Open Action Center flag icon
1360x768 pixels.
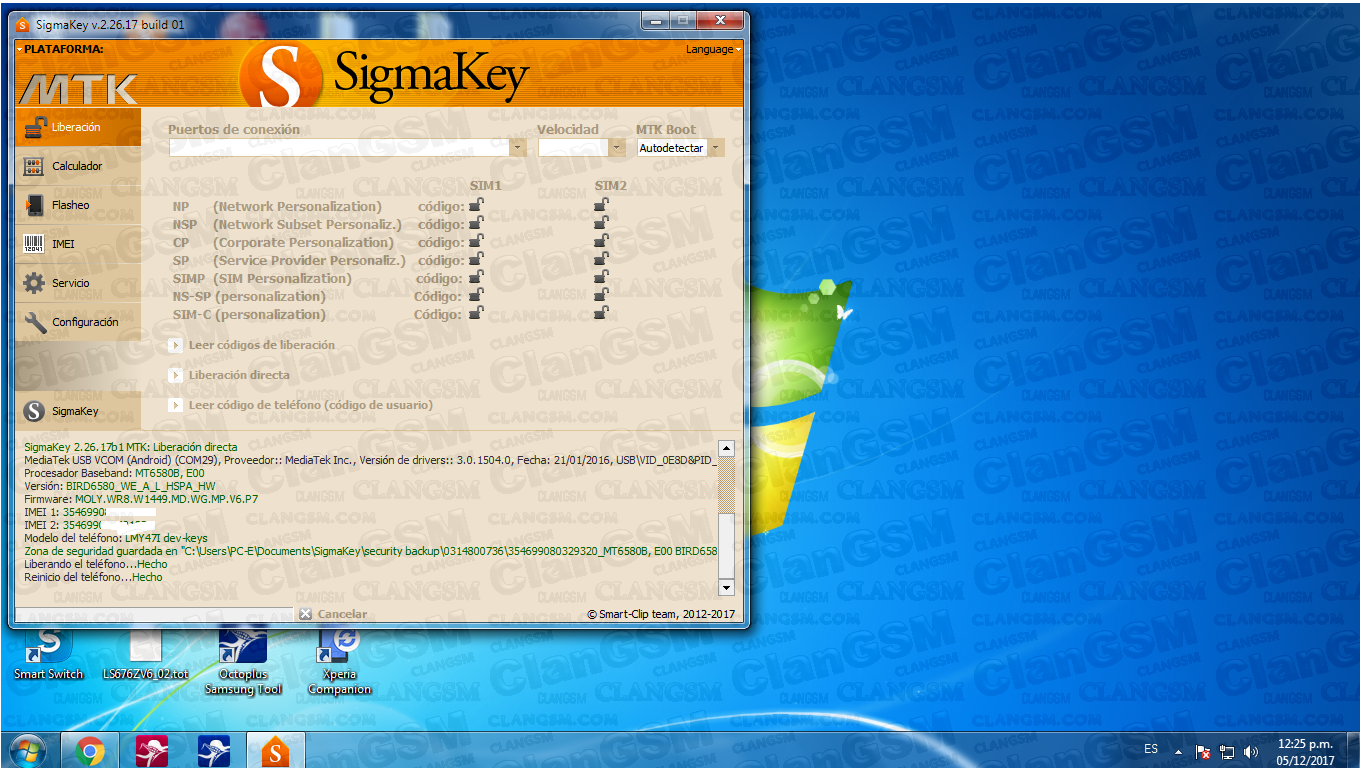1204,751
